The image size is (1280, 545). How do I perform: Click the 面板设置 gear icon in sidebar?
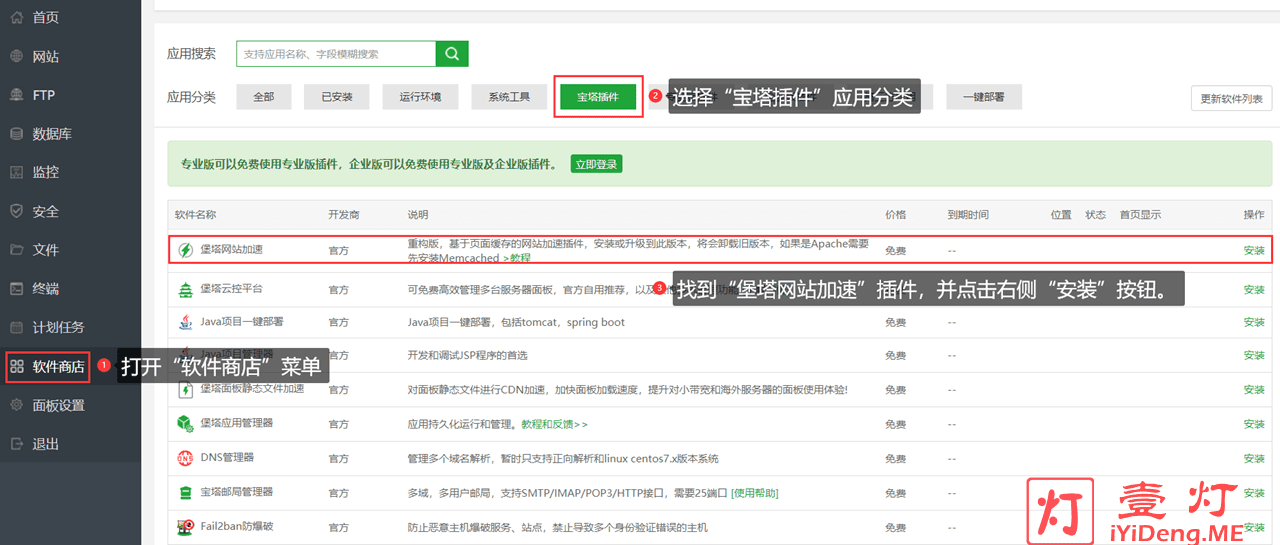tap(16, 405)
